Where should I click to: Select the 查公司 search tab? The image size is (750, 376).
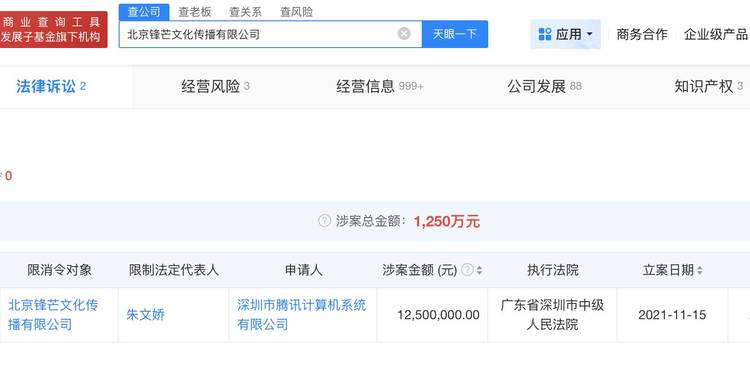pyautogui.click(x=144, y=12)
